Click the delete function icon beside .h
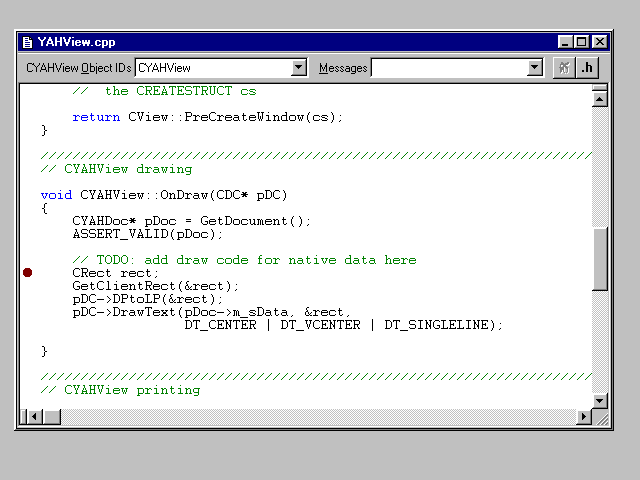The height and width of the screenshot is (480, 640). tap(564, 68)
